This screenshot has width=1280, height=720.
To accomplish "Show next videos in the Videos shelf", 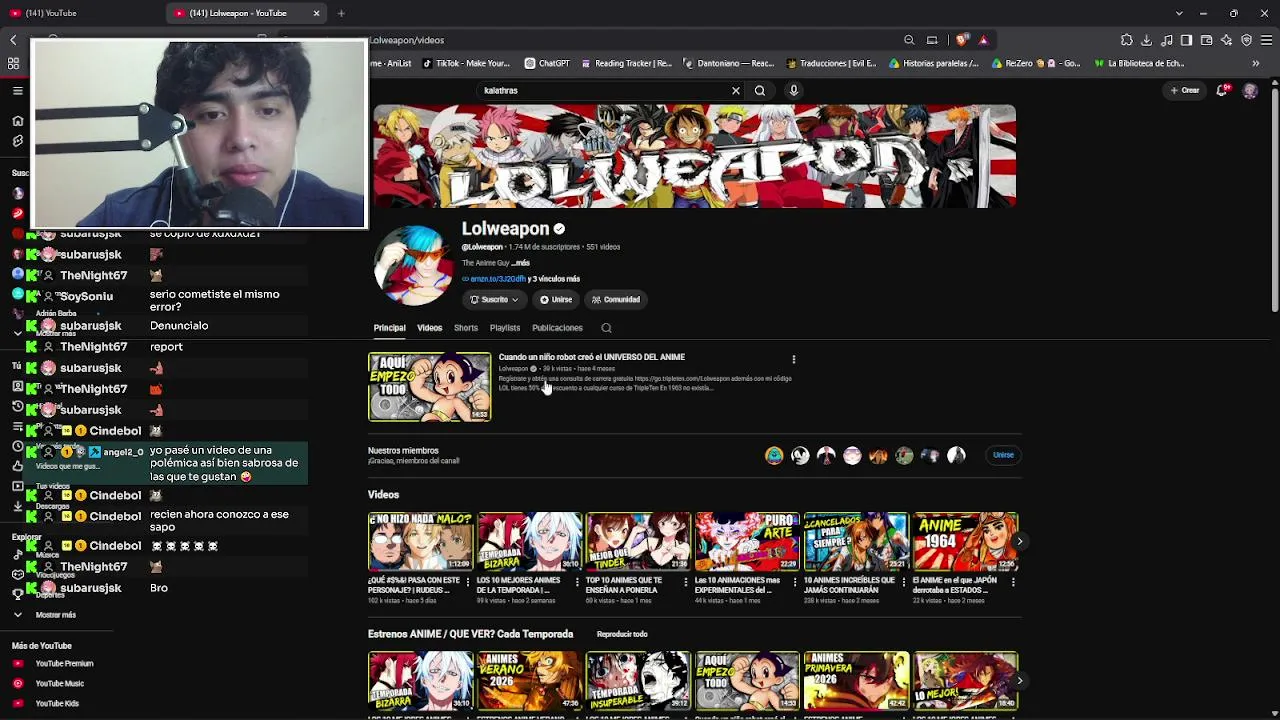I will click(x=1019, y=542).
